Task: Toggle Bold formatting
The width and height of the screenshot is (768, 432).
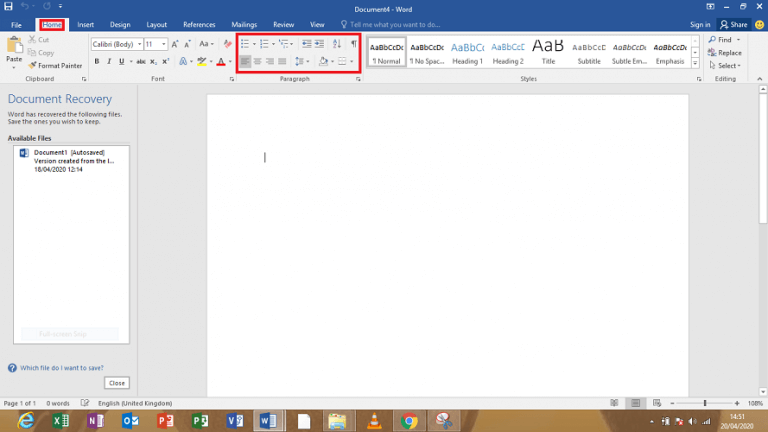Action: tap(96, 62)
